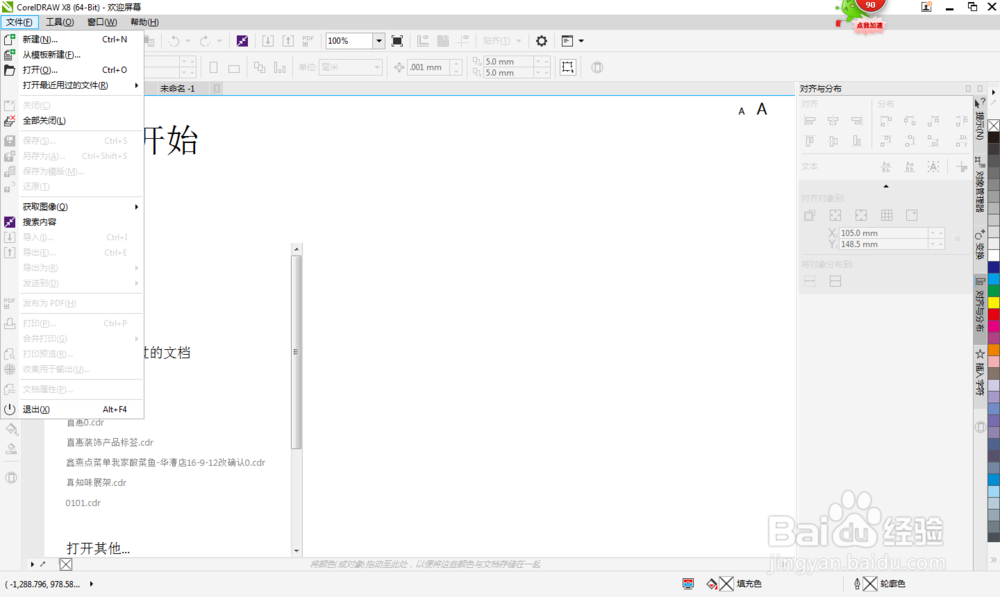Switch to the 未命名 -1 document tab
The width and height of the screenshot is (1000, 597).
click(x=177, y=89)
